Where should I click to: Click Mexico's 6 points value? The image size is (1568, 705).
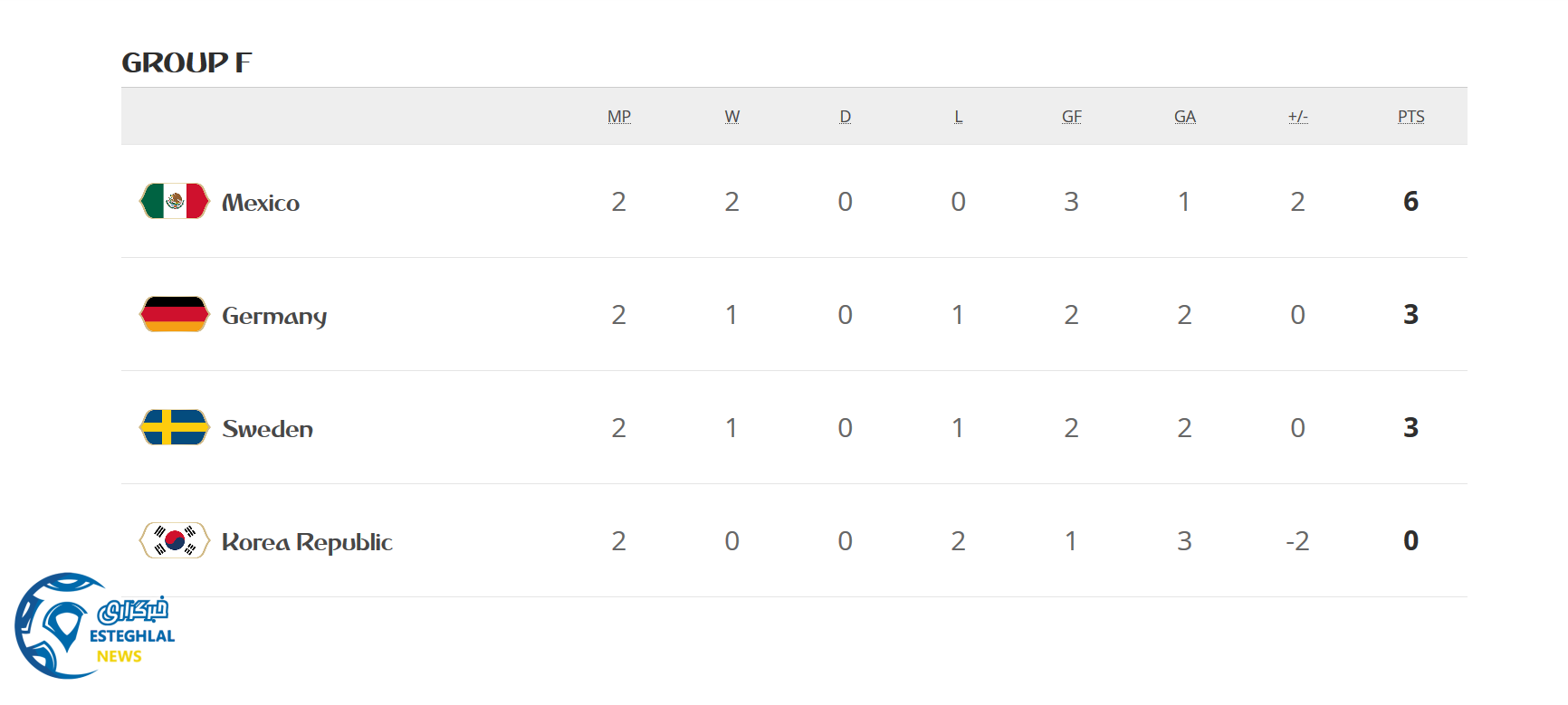click(1410, 201)
